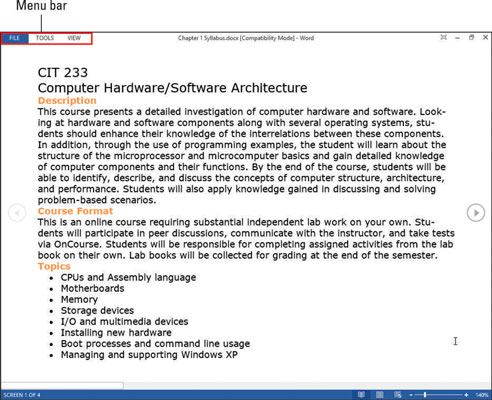This screenshot has height=400, width=492.
Task: Click the Course Format heading
Action: coord(75,211)
